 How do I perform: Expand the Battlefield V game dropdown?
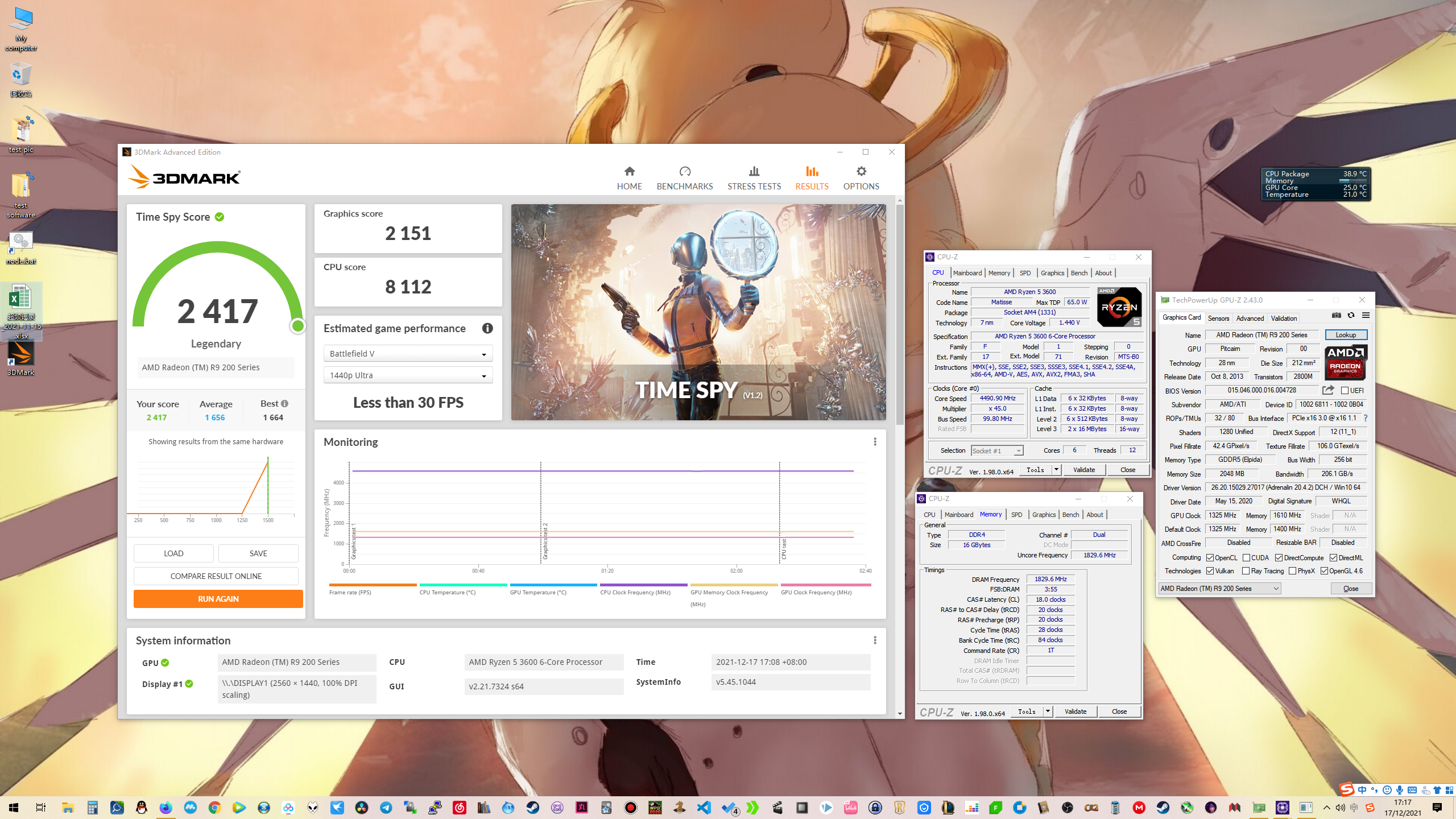[x=408, y=354]
